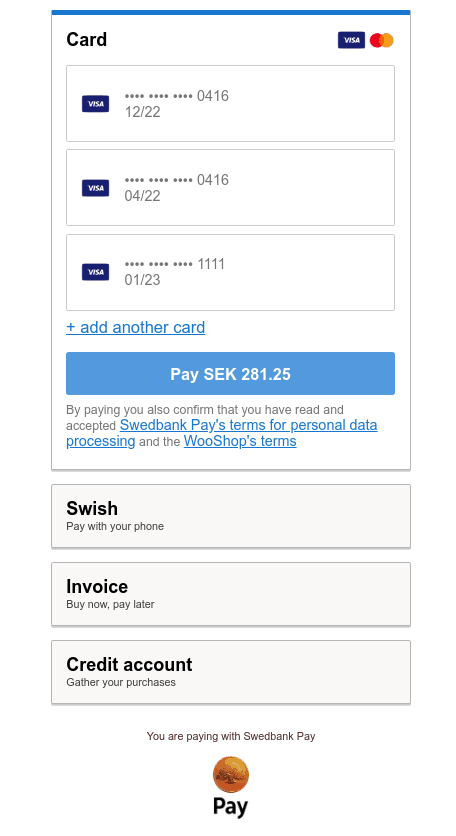Expand the Swish payment option
Image resolution: width=456 pixels, height=836 pixels.
pyautogui.click(x=231, y=516)
